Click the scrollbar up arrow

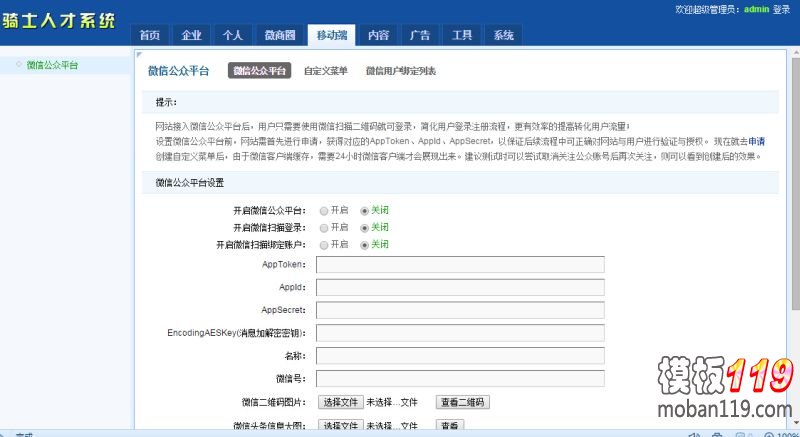coord(796,53)
